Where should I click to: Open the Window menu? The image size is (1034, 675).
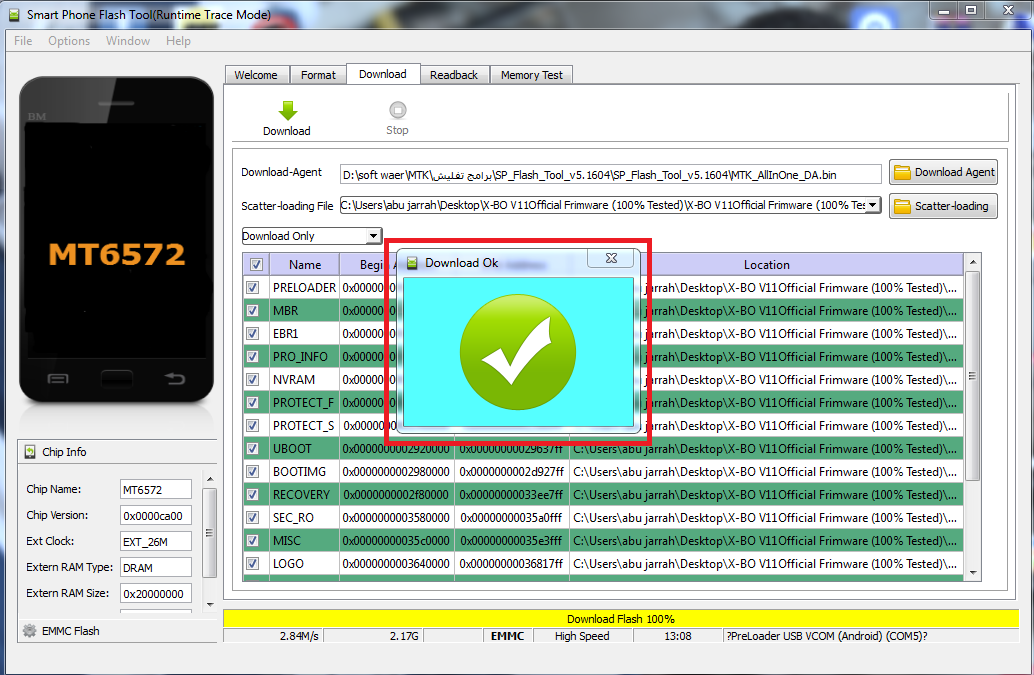point(128,41)
